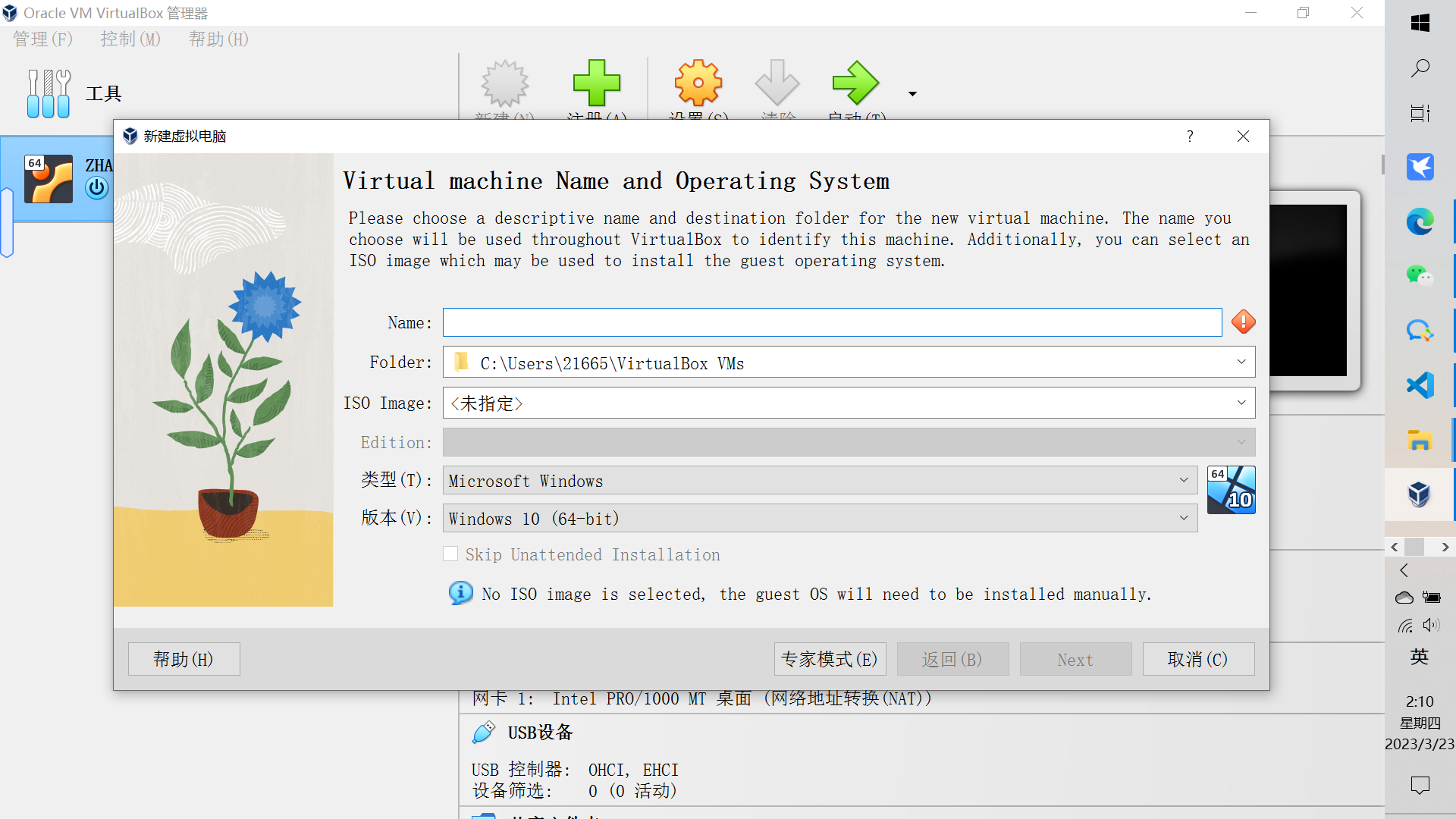Click the battery tray icon
Viewport: 1456px width, 819px height.
pos(1432,598)
